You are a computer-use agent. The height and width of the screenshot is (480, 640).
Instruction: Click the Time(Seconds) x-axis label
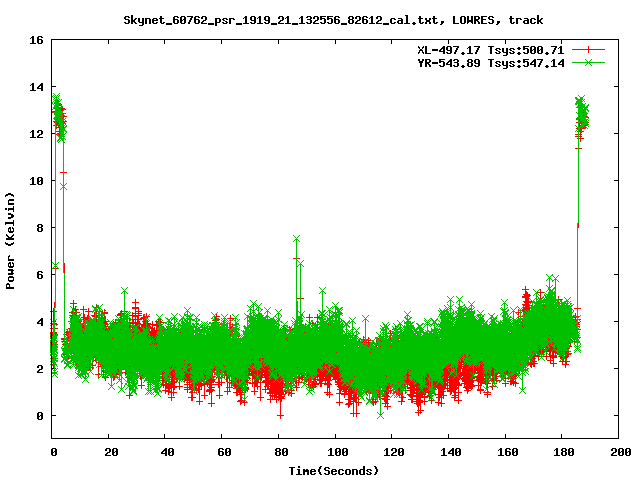(334, 471)
